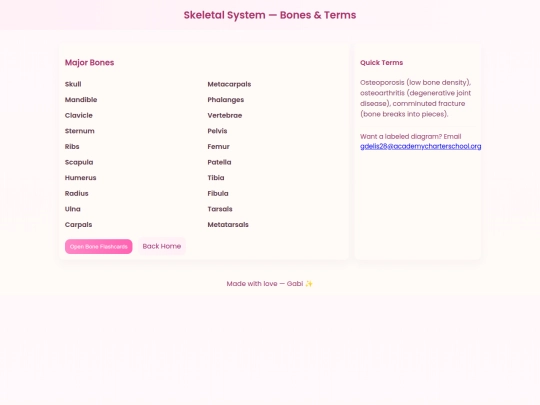Click the Skull bone entry

[x=73, y=84]
